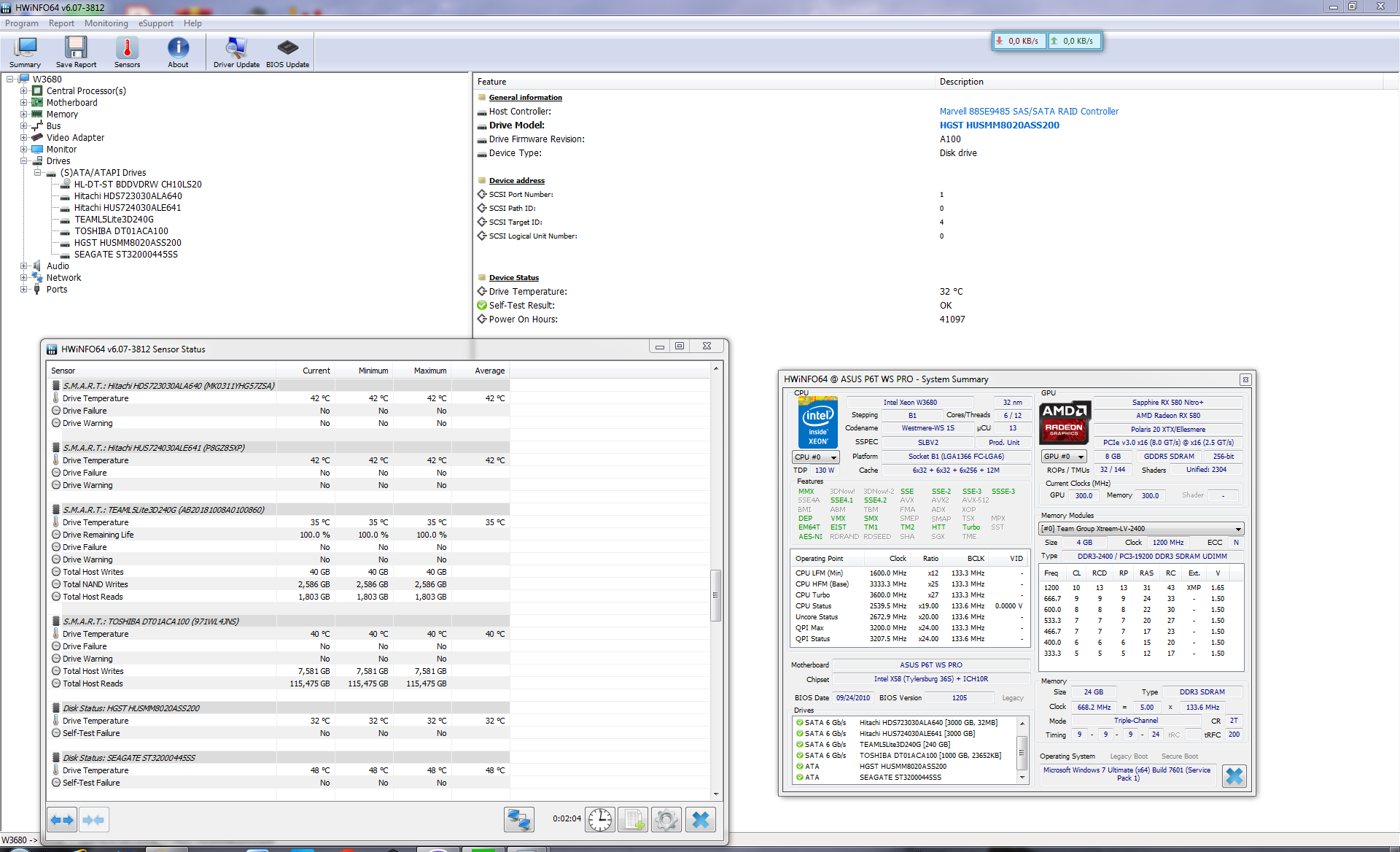Click the expand columns double-arrow button
This screenshot has width=1400, height=852.
coord(63,820)
